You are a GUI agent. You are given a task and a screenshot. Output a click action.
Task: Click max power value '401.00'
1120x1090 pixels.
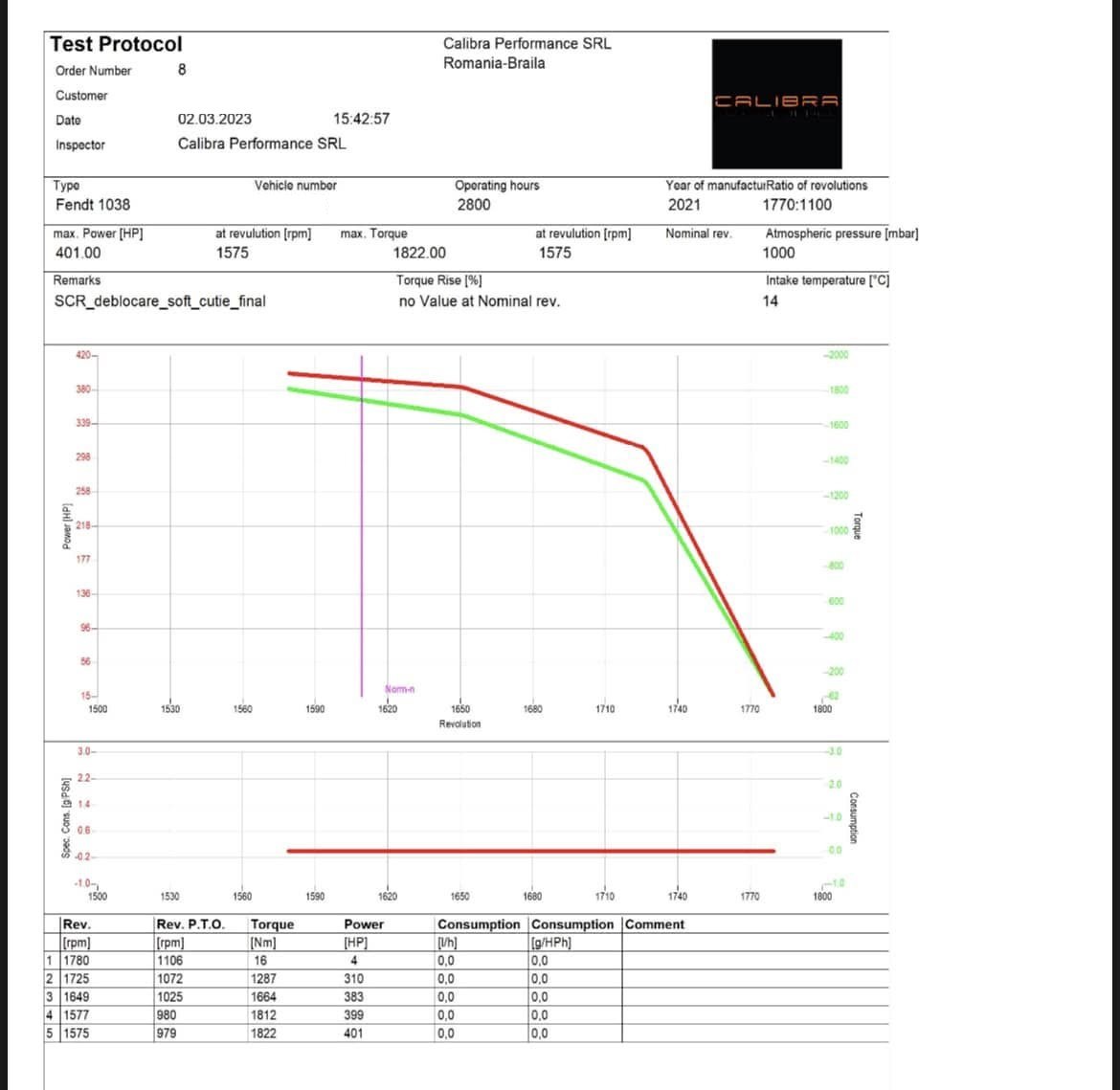click(x=78, y=253)
